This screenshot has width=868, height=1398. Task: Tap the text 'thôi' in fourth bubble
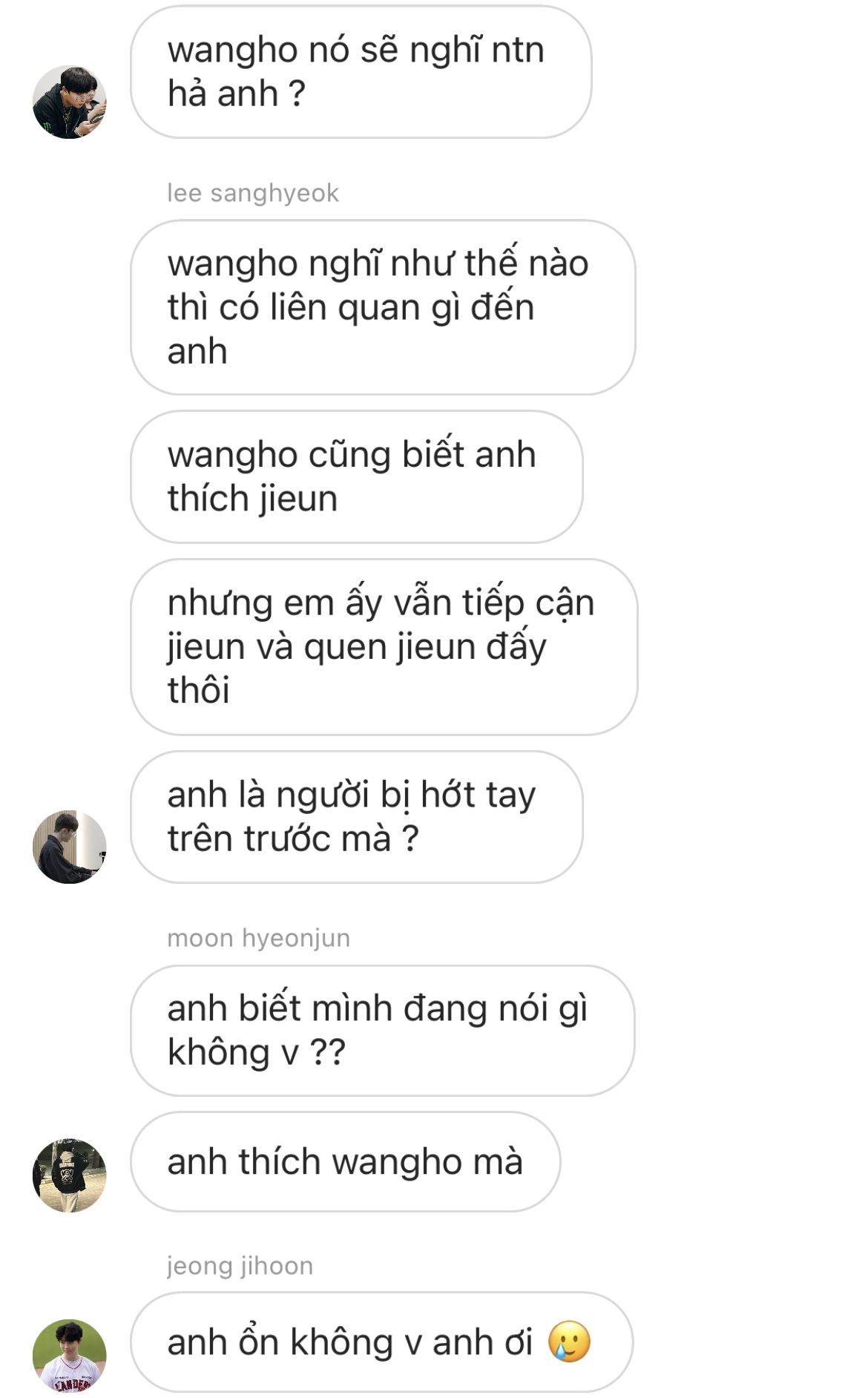click(x=198, y=690)
